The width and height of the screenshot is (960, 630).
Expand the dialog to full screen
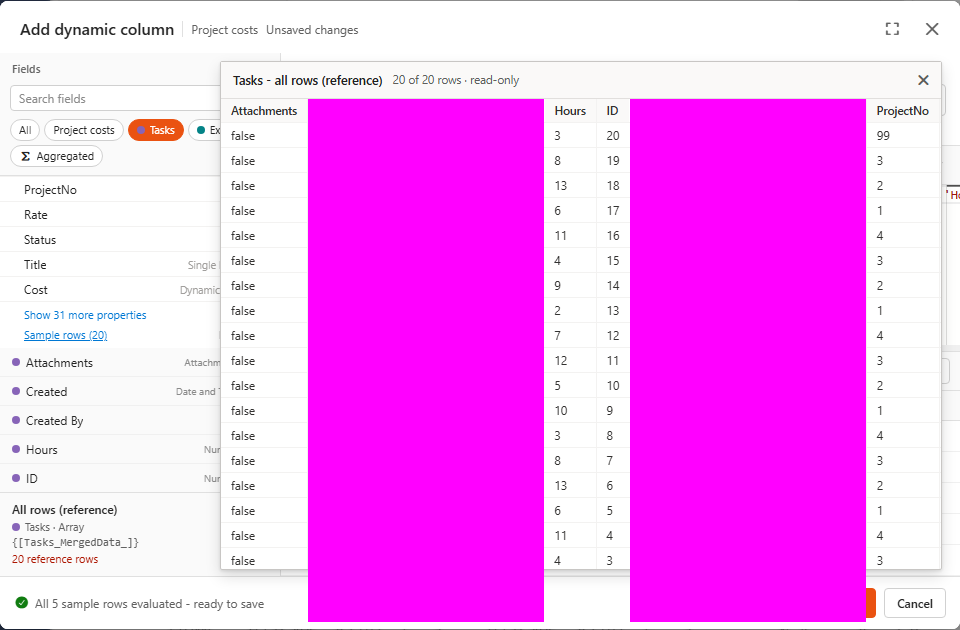(892, 29)
